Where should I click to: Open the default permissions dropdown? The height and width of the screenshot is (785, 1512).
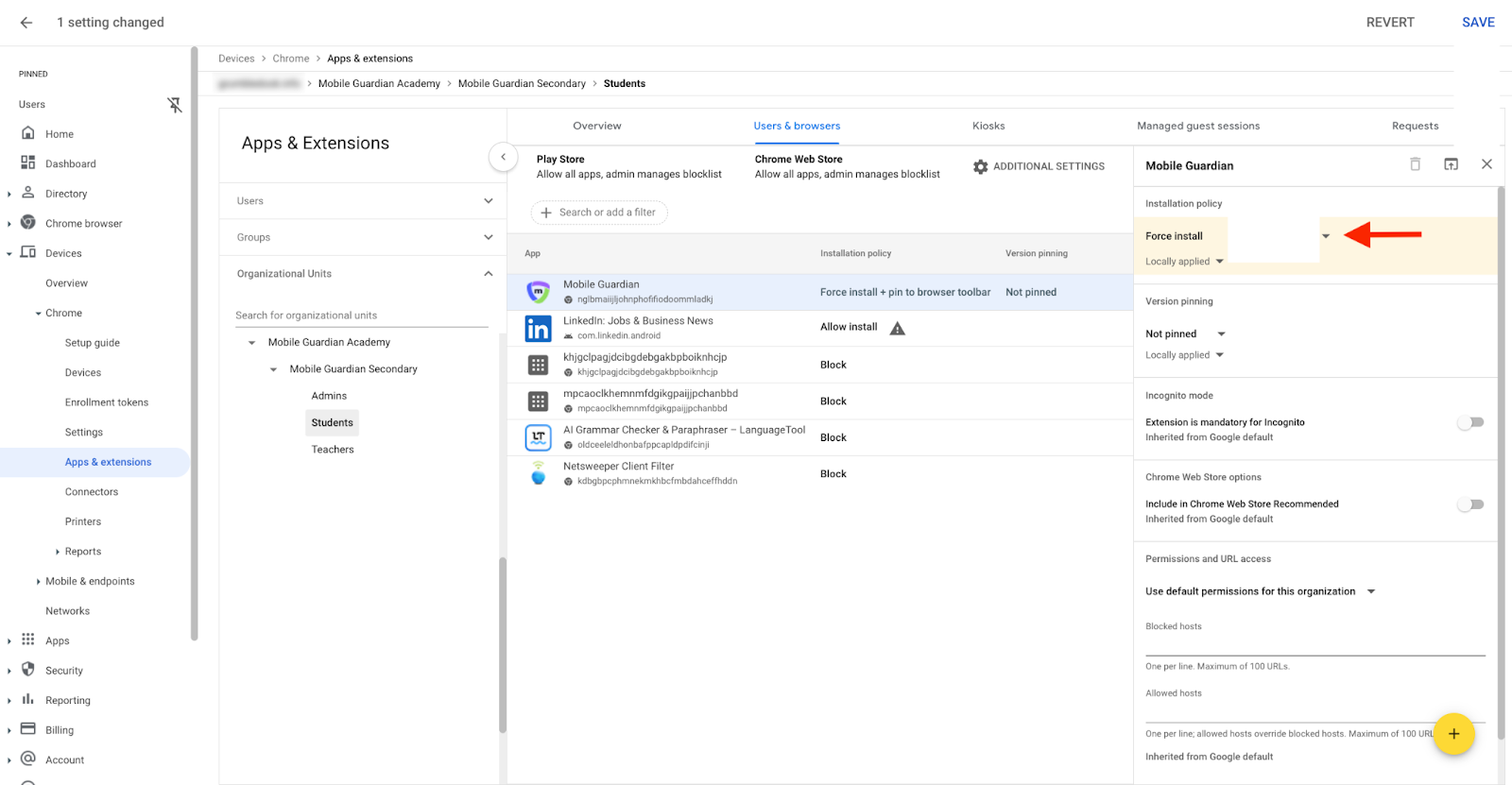click(1260, 591)
